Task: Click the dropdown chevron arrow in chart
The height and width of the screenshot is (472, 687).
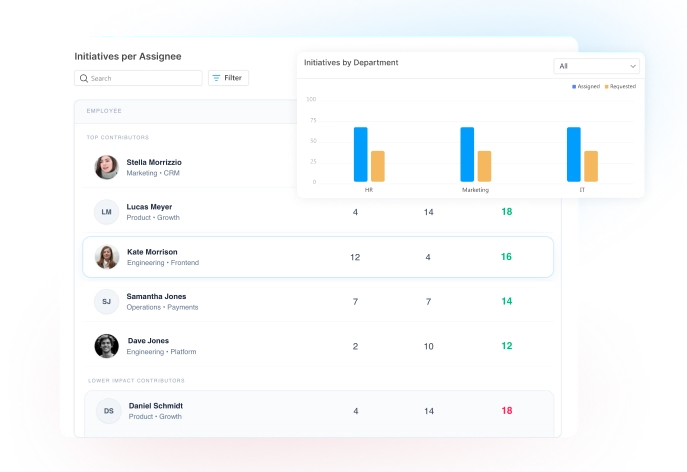Action: pyautogui.click(x=632, y=66)
